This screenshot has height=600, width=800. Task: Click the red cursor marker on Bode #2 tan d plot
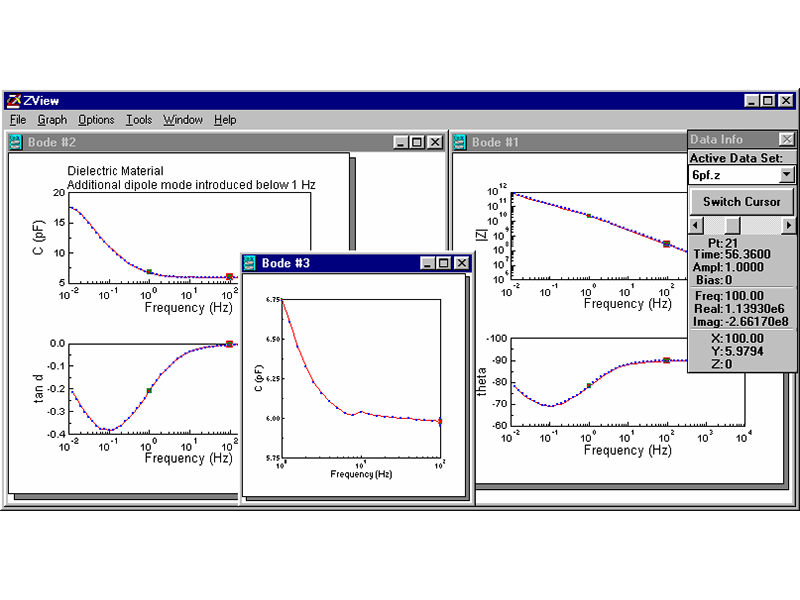click(x=230, y=344)
